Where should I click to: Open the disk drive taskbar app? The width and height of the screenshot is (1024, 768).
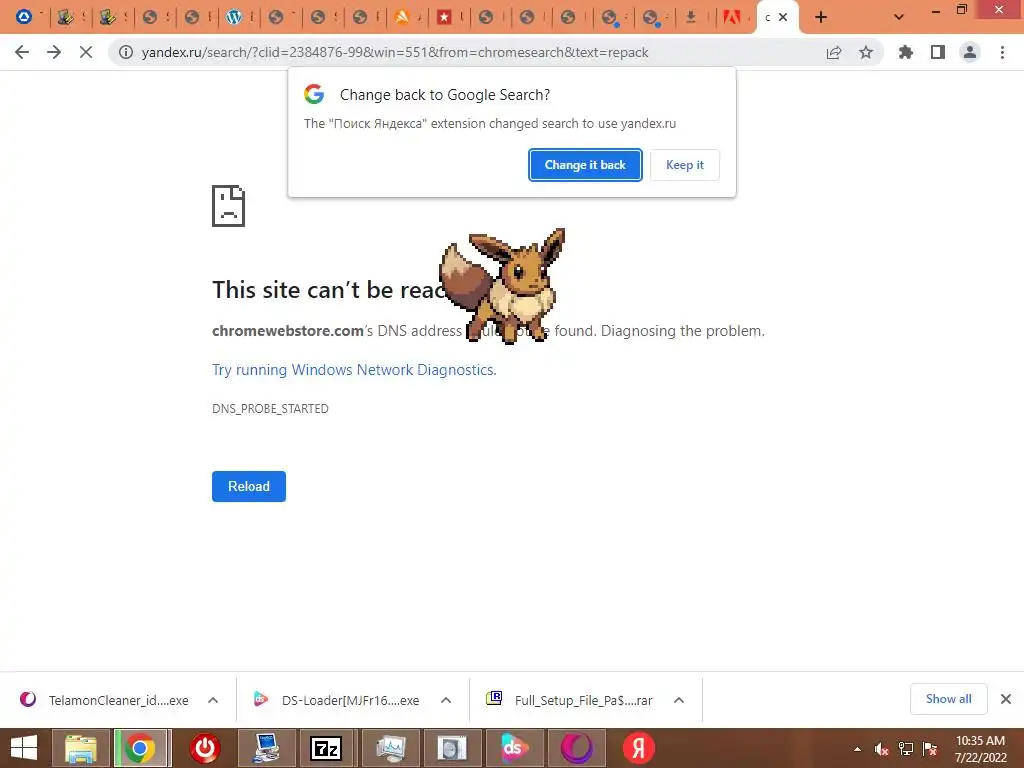coord(452,748)
